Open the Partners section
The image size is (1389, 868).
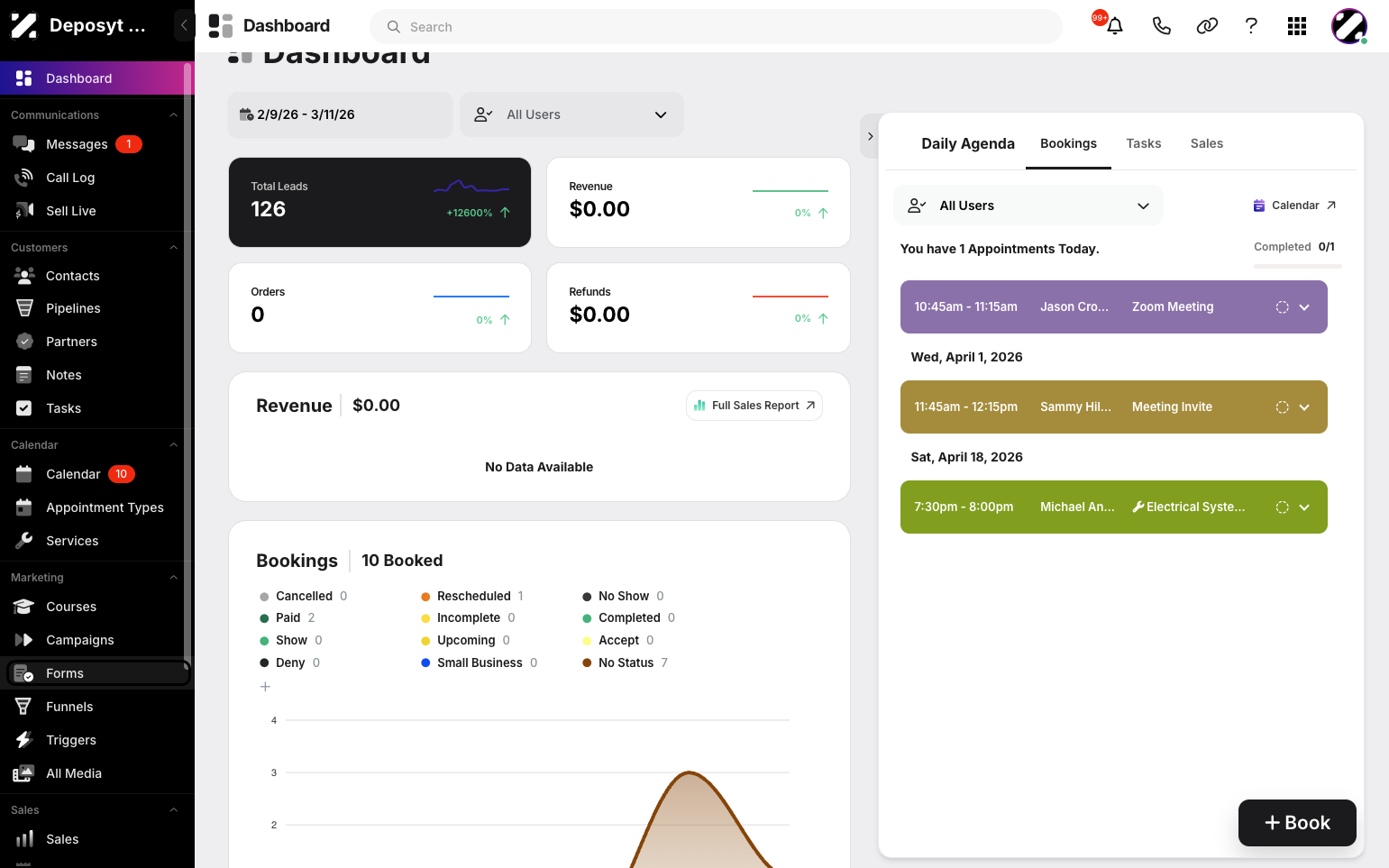(97, 342)
